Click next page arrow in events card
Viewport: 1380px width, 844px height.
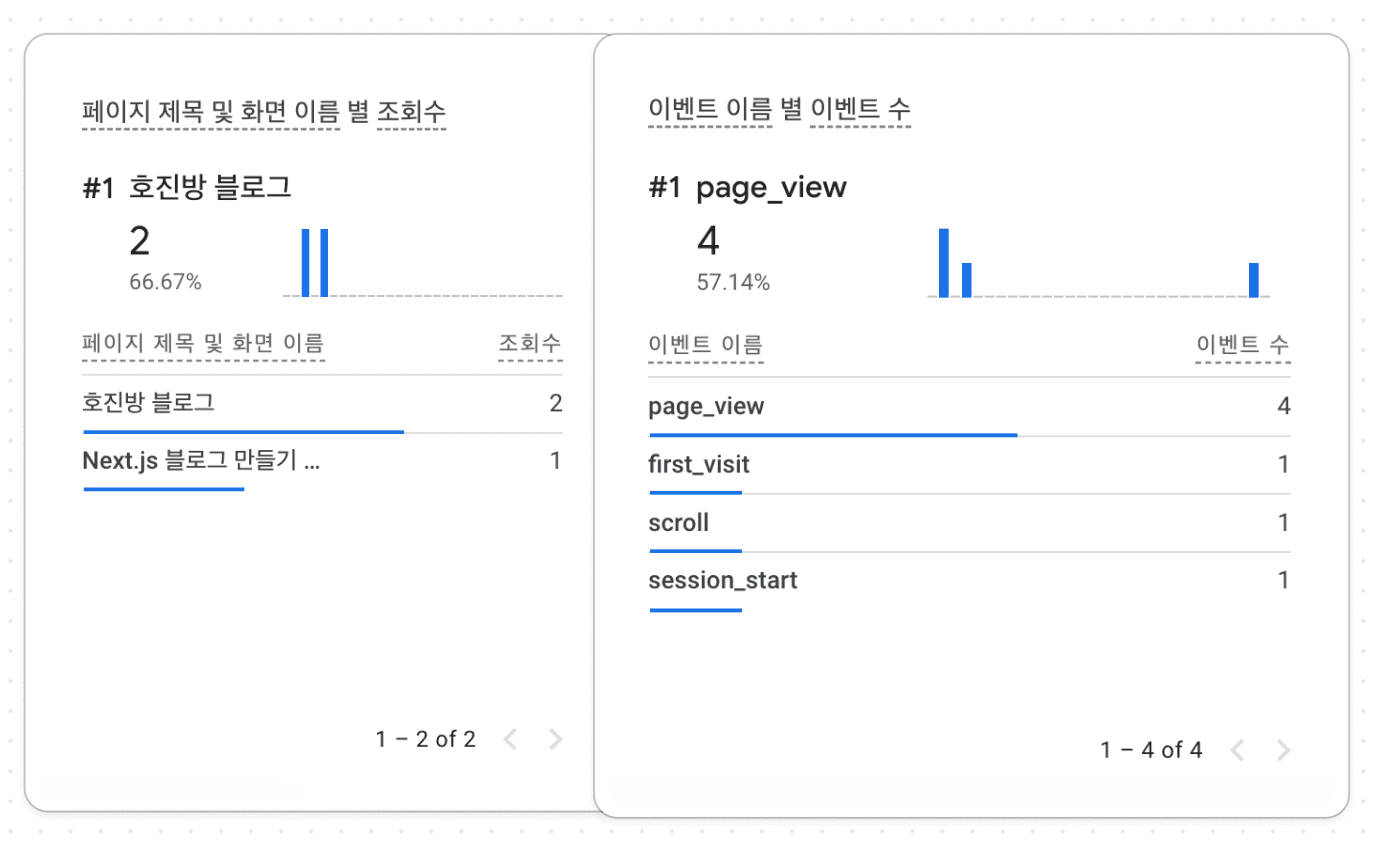1284,751
